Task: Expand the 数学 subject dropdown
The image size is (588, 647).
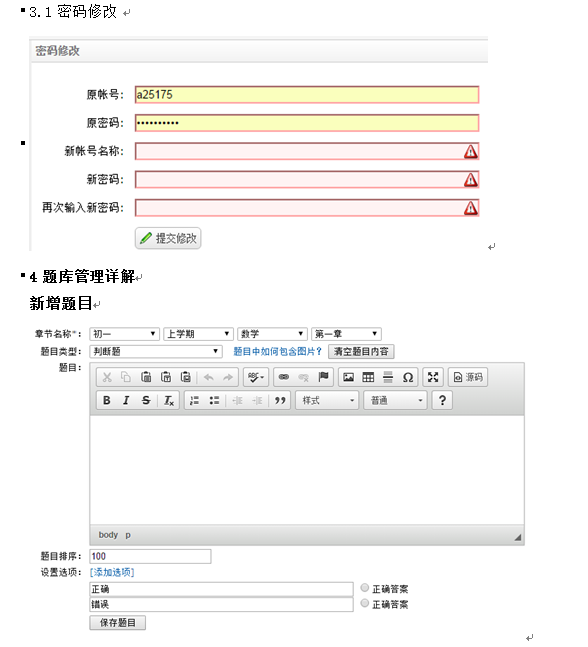Action: (272, 333)
